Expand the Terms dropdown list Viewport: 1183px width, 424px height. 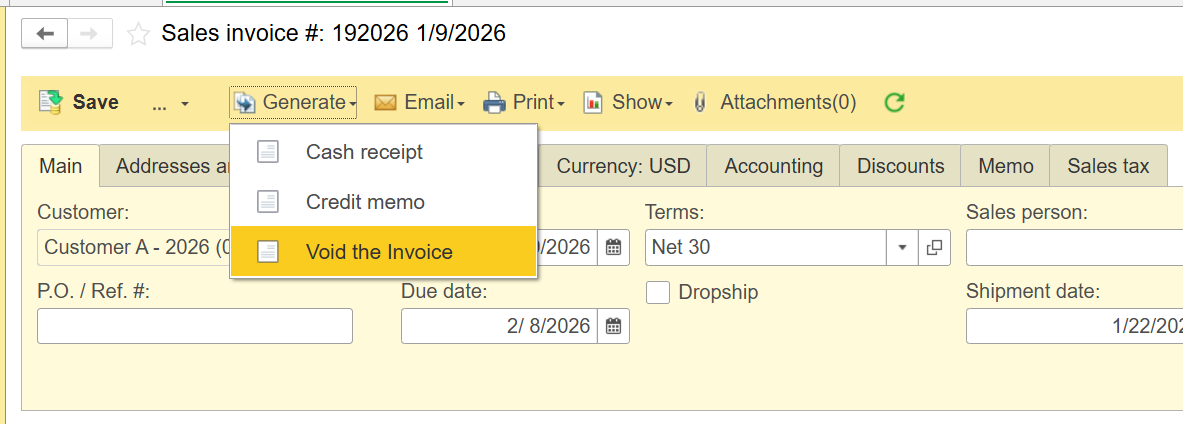click(902, 247)
